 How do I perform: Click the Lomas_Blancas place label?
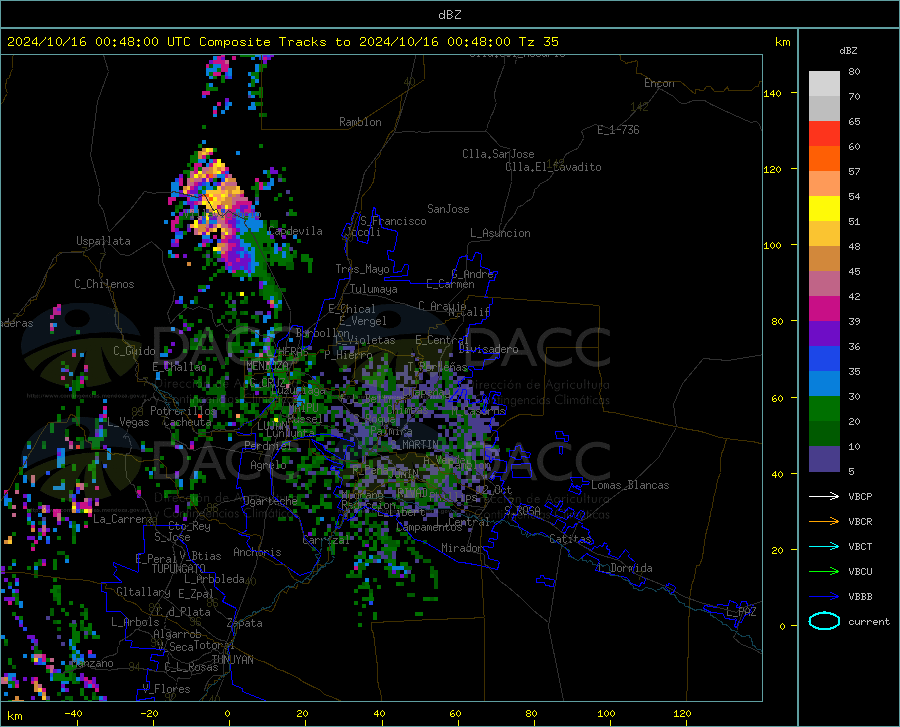pyautogui.click(x=630, y=485)
